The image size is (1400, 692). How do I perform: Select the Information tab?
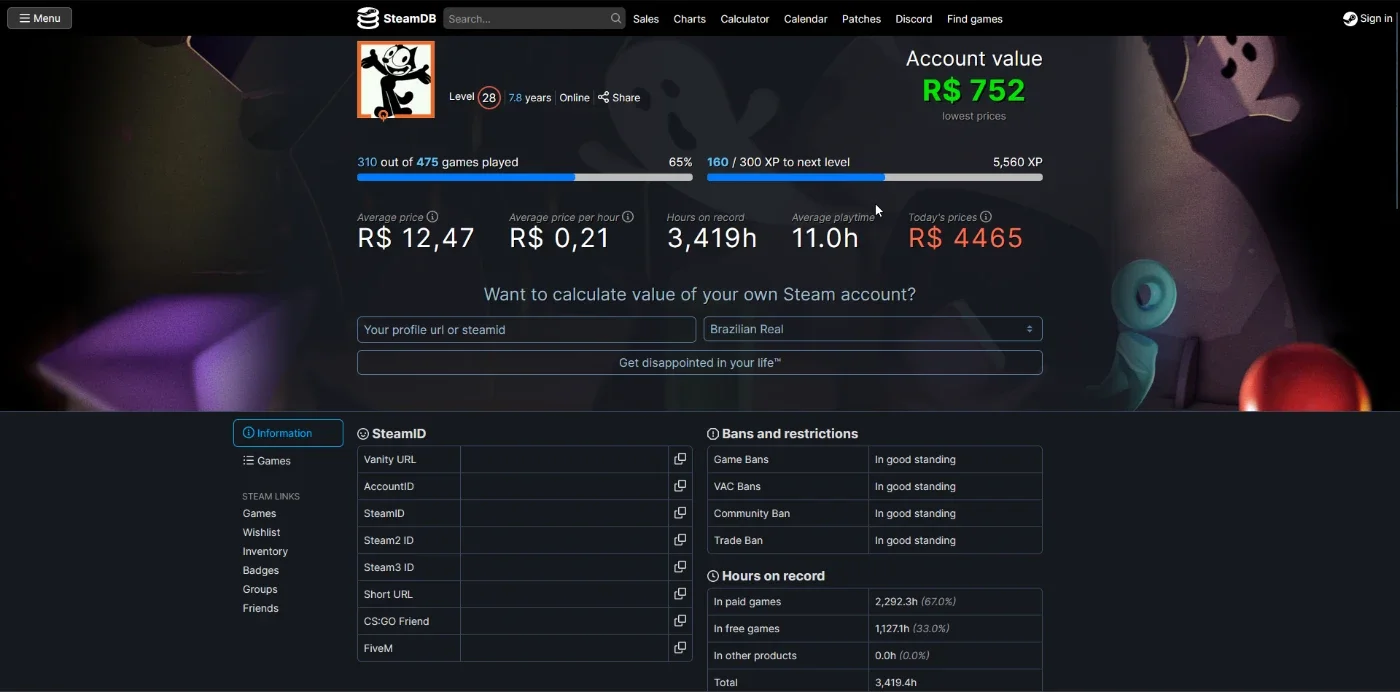288,433
